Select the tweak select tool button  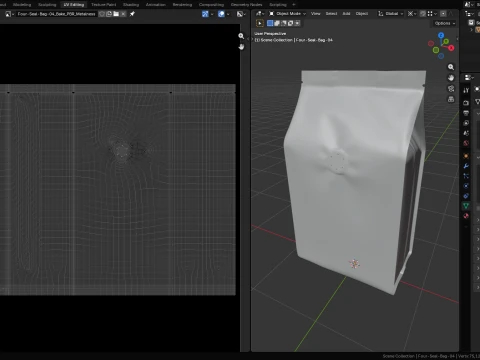coord(260,23)
